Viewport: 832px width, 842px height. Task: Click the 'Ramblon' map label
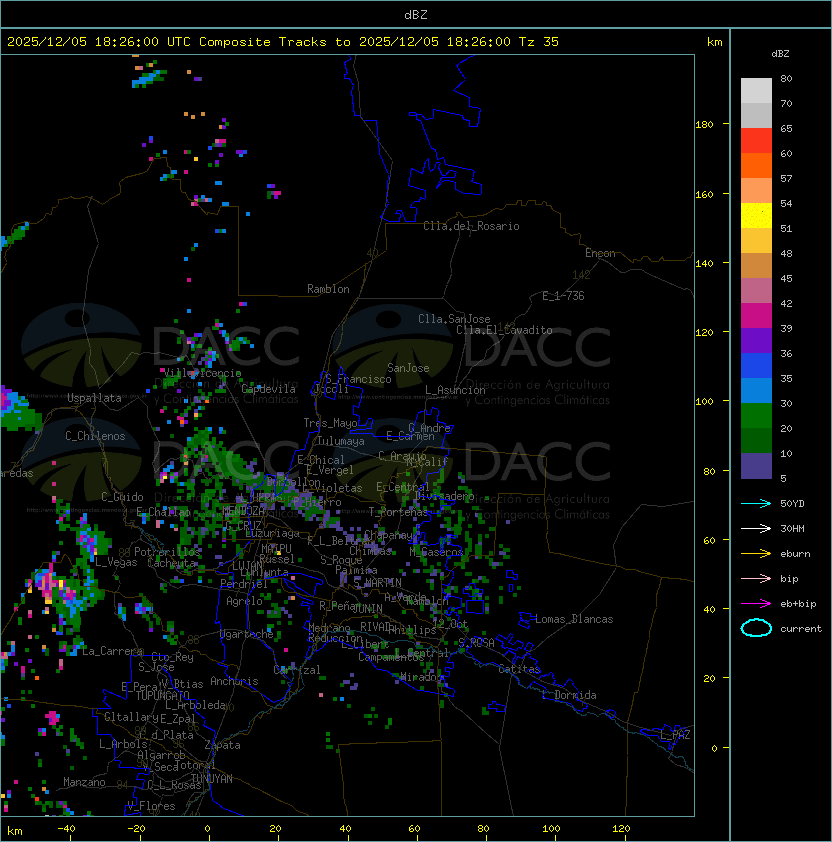click(328, 289)
